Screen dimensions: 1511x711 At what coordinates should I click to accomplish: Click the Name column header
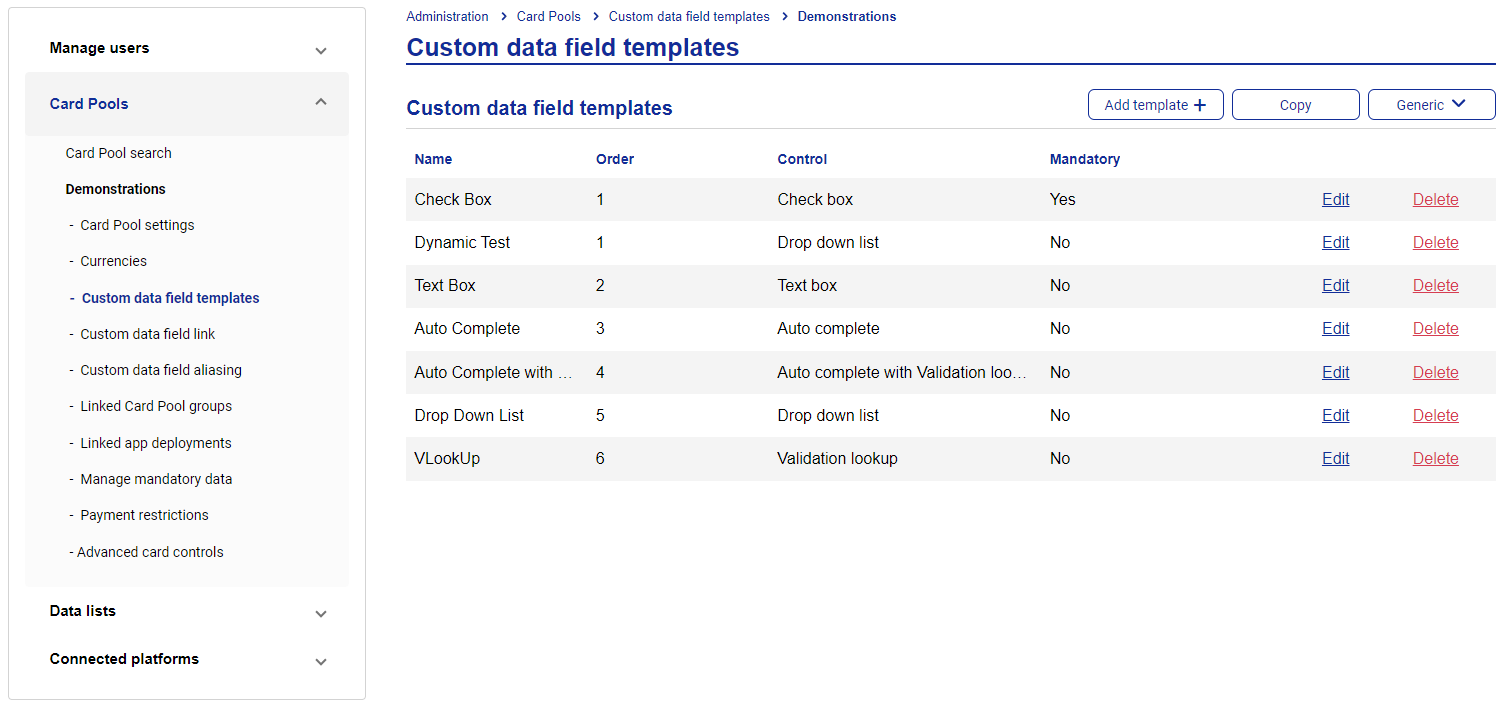[x=433, y=159]
